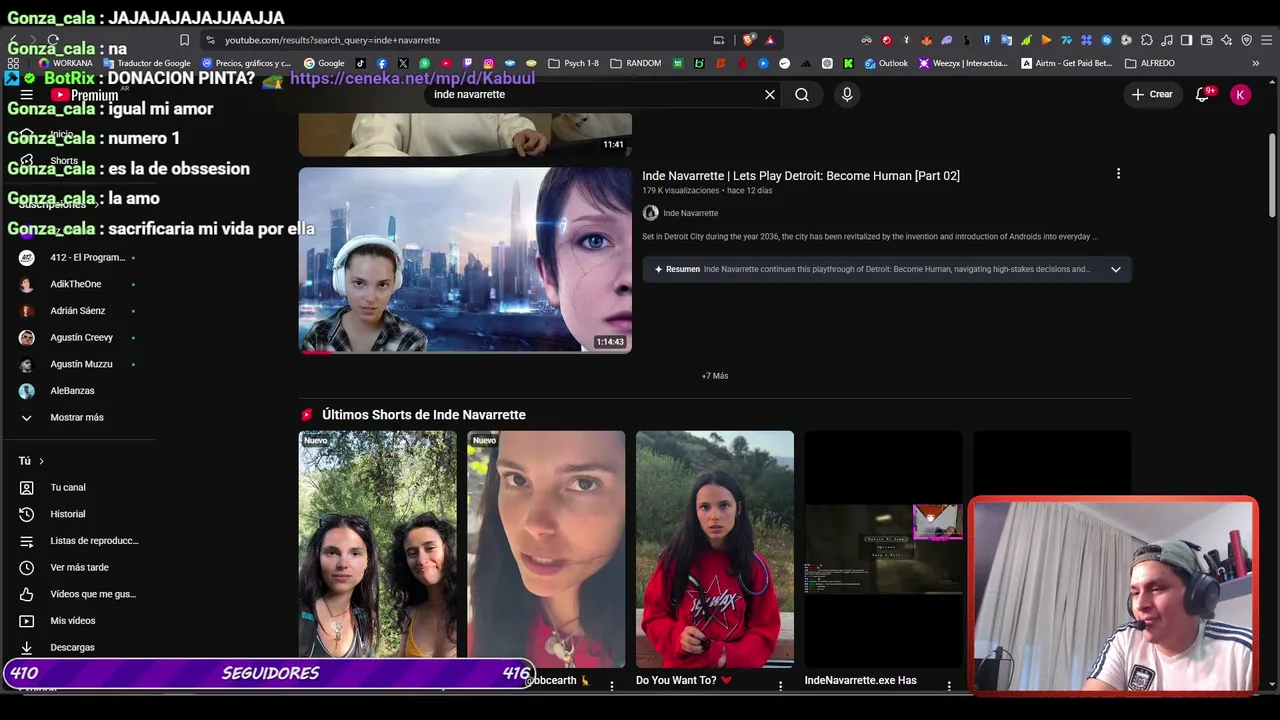Toggle the browser sidebar panel

pos(1186,40)
